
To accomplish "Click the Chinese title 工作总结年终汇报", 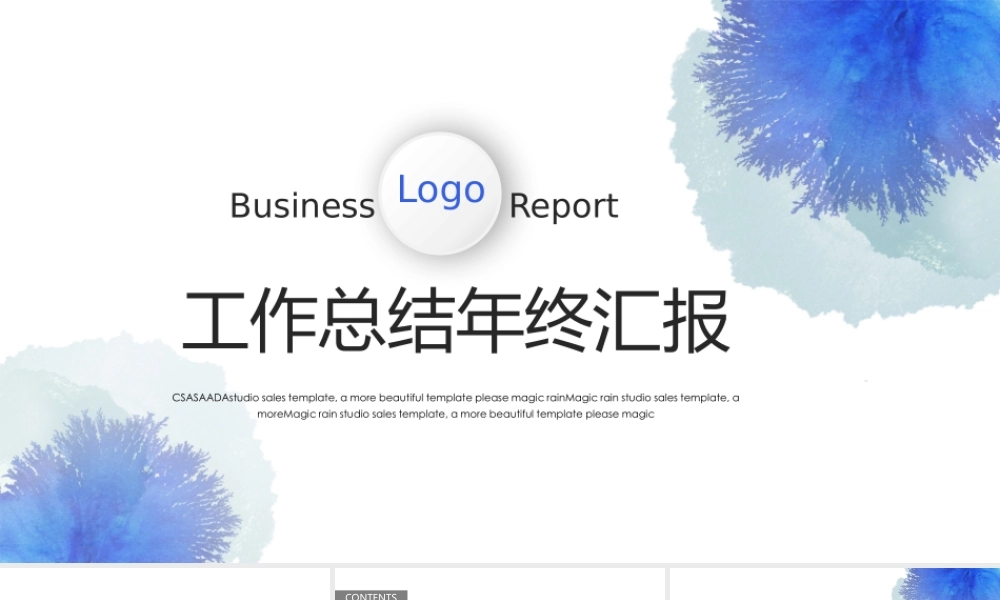I will (x=456, y=322).
